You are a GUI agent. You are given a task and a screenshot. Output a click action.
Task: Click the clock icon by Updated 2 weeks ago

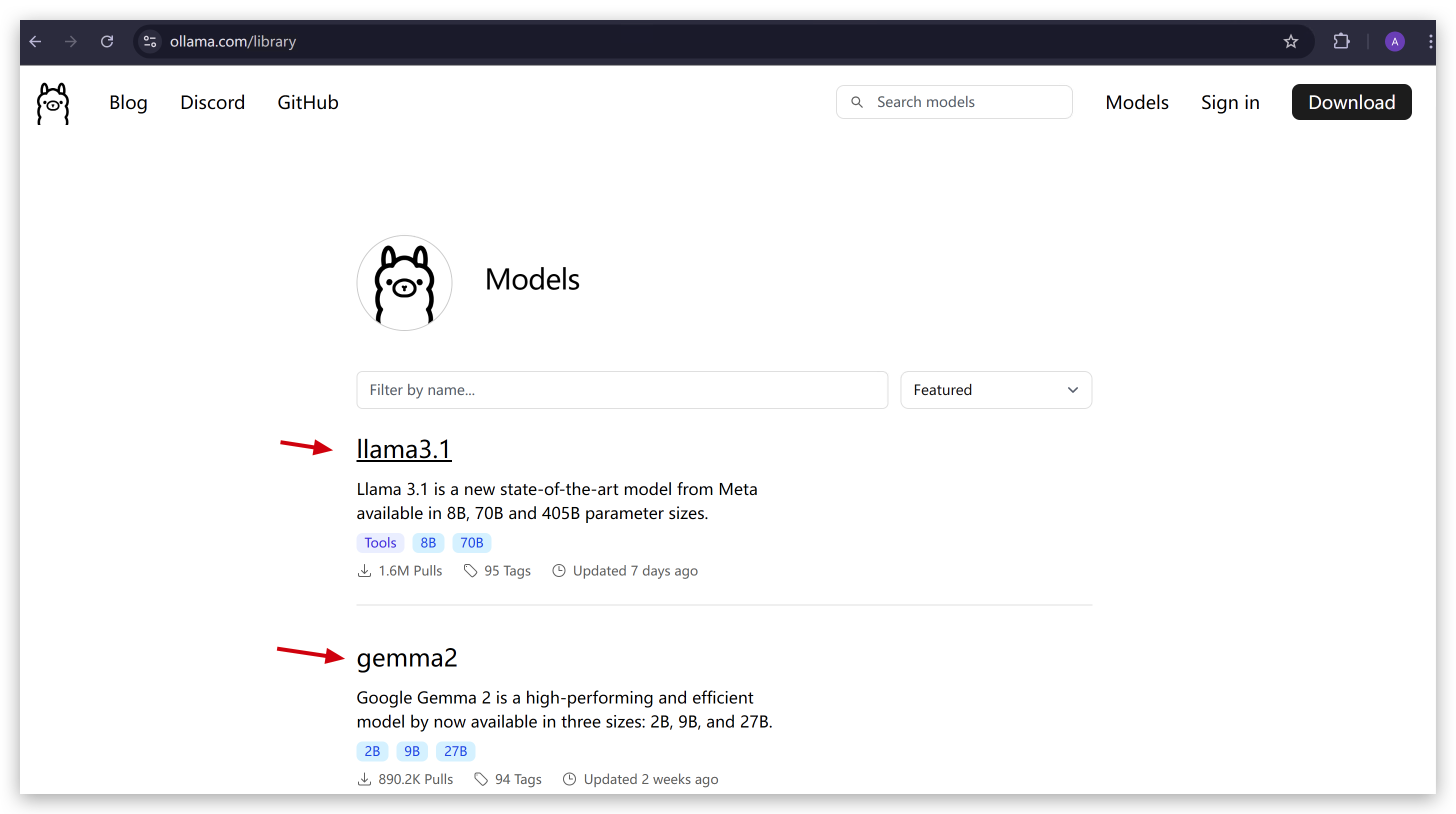click(x=569, y=779)
